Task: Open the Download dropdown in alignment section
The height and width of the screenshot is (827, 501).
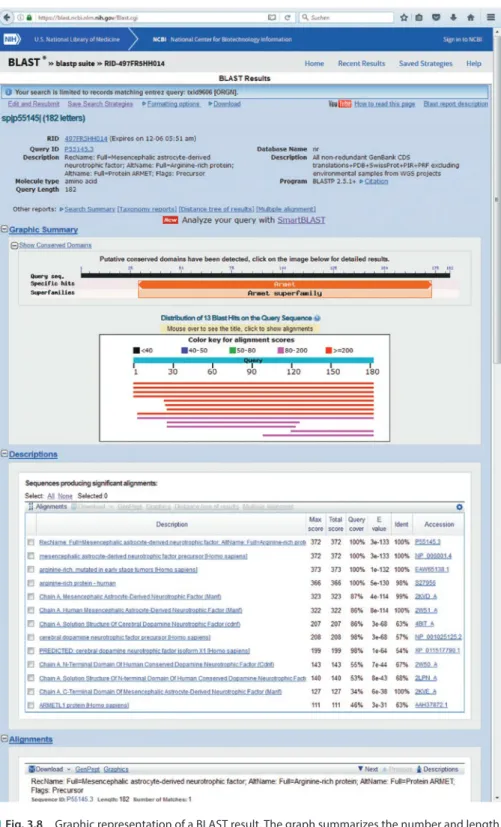Action: point(51,769)
